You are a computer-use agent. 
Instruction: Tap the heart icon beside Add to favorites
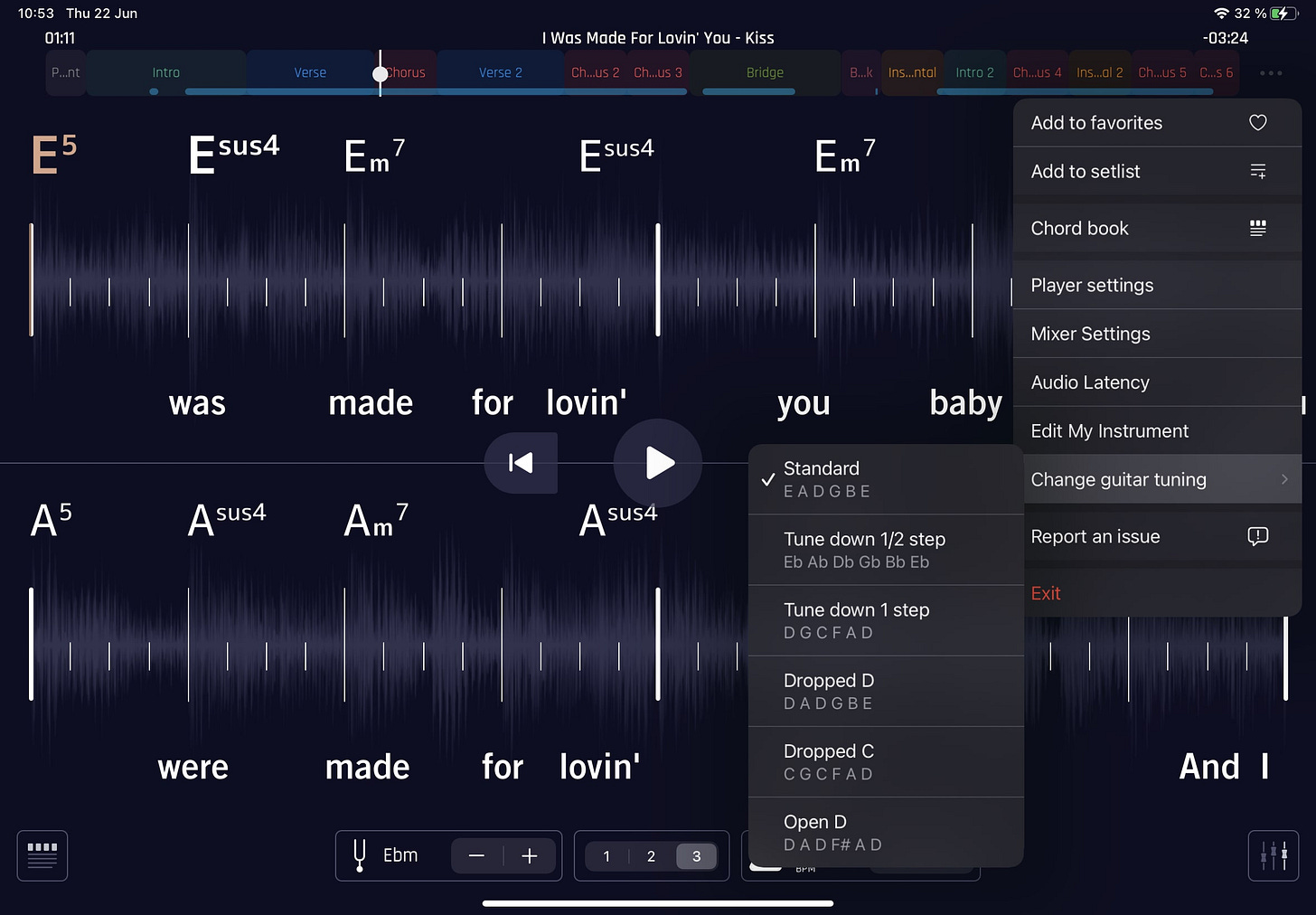pos(1257,123)
